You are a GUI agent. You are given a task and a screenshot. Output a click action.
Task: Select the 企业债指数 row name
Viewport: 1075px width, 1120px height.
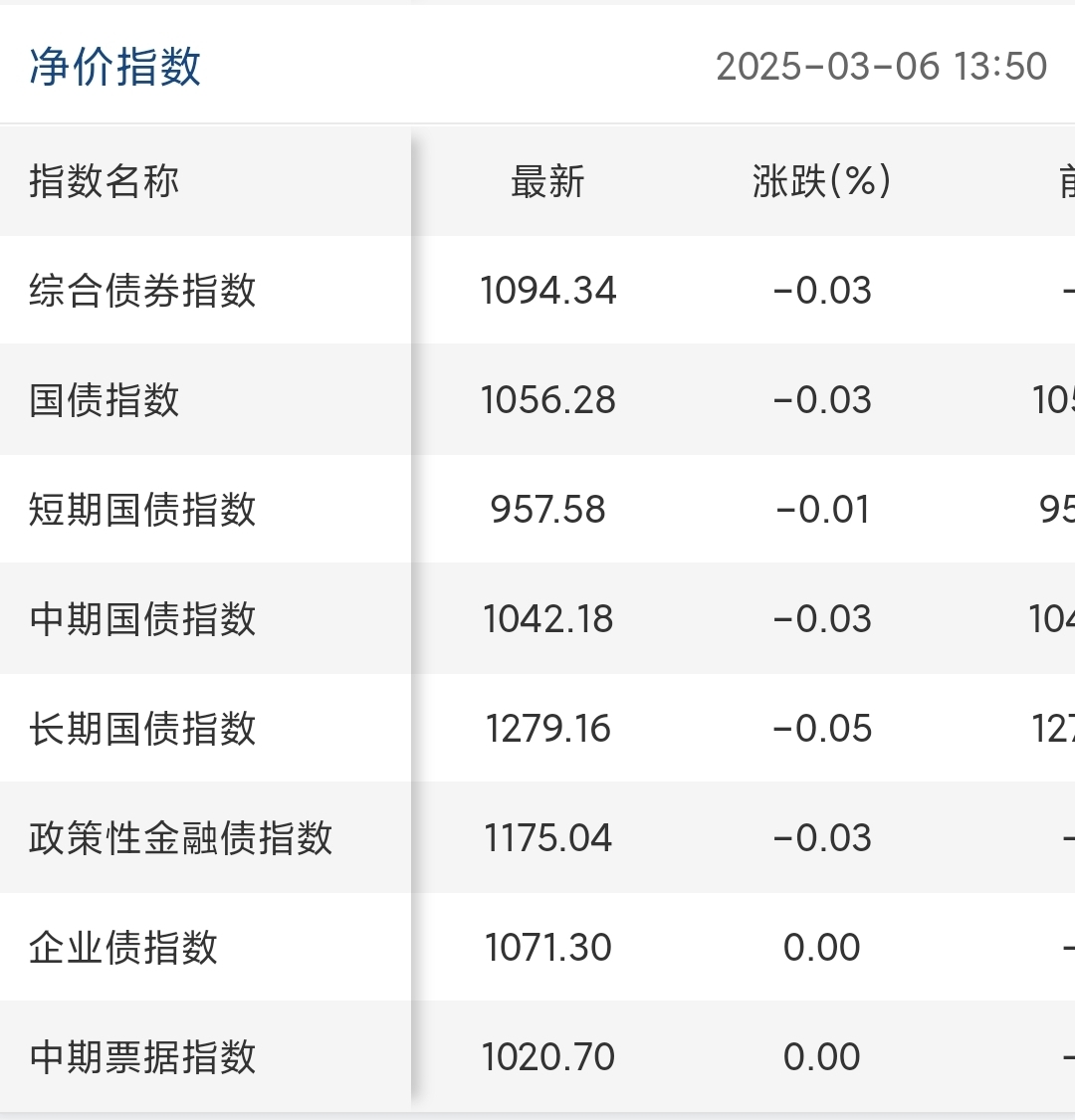pyautogui.click(x=123, y=948)
